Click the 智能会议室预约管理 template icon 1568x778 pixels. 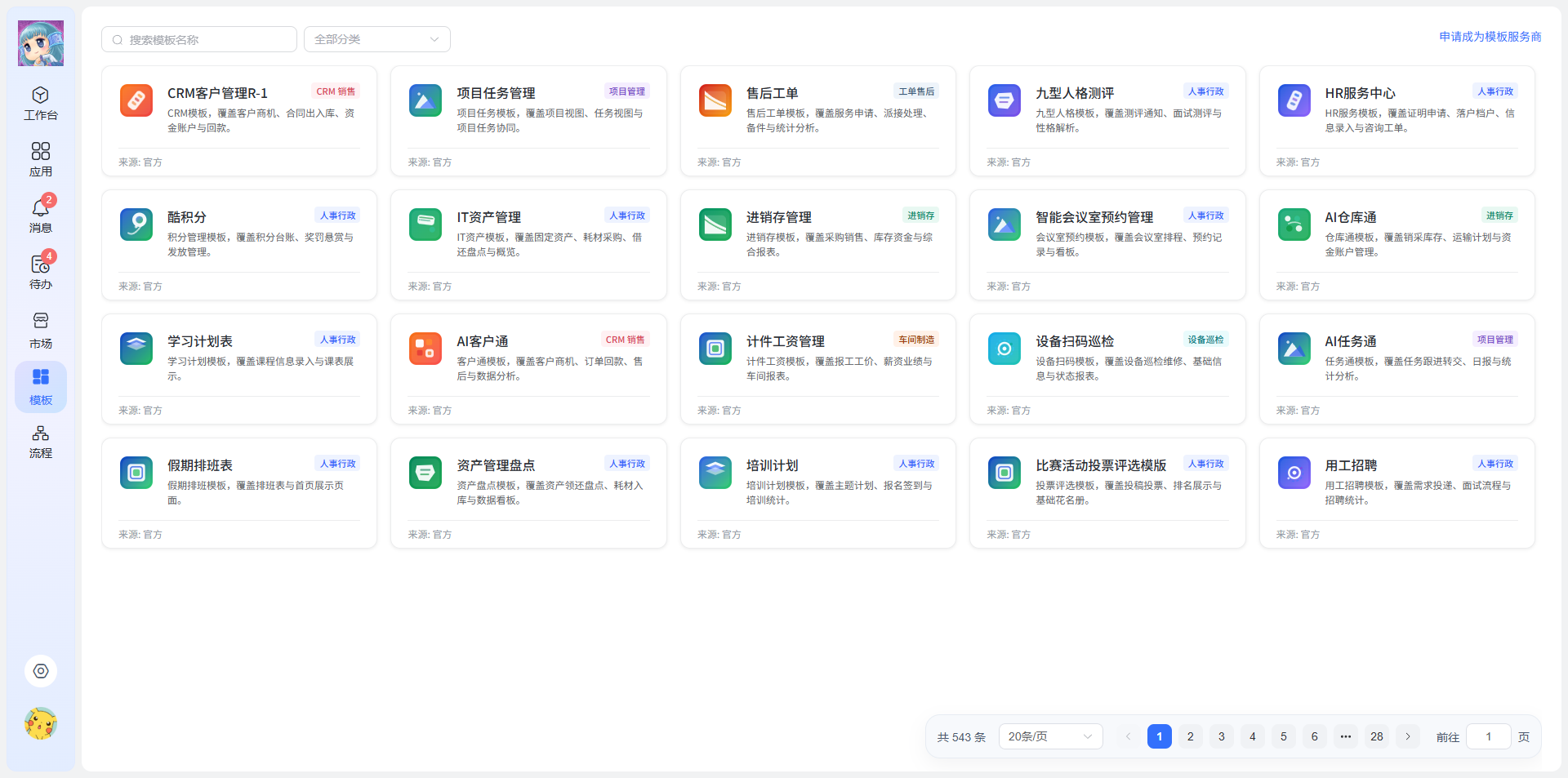[1004, 225]
